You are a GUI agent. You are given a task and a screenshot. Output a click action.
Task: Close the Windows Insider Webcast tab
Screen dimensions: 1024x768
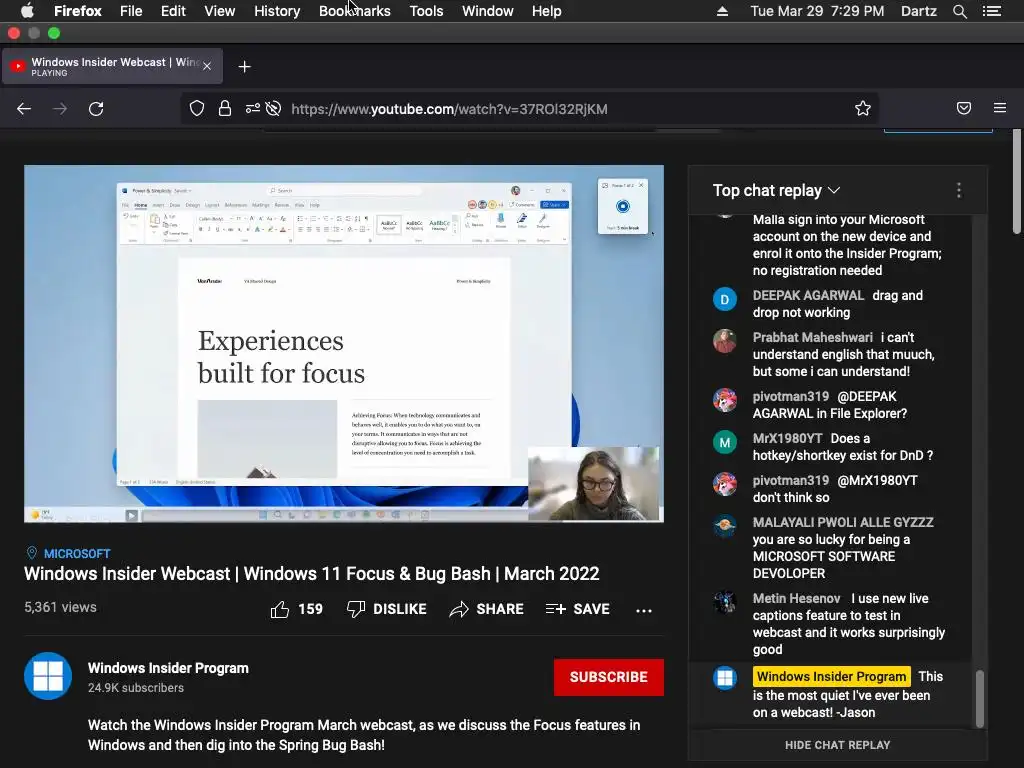(207, 66)
